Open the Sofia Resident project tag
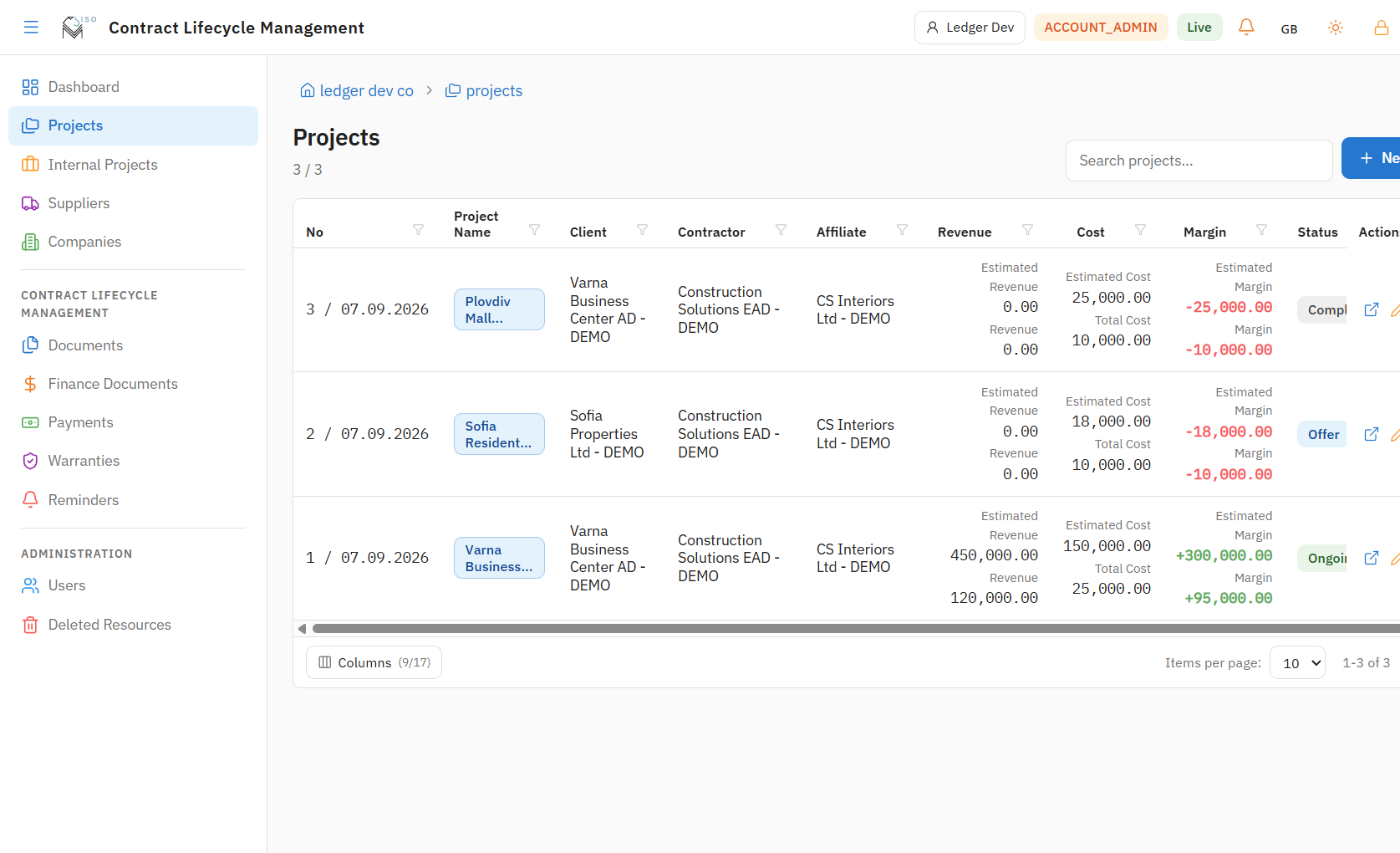Screen dimensions: 1400x853 (499, 434)
